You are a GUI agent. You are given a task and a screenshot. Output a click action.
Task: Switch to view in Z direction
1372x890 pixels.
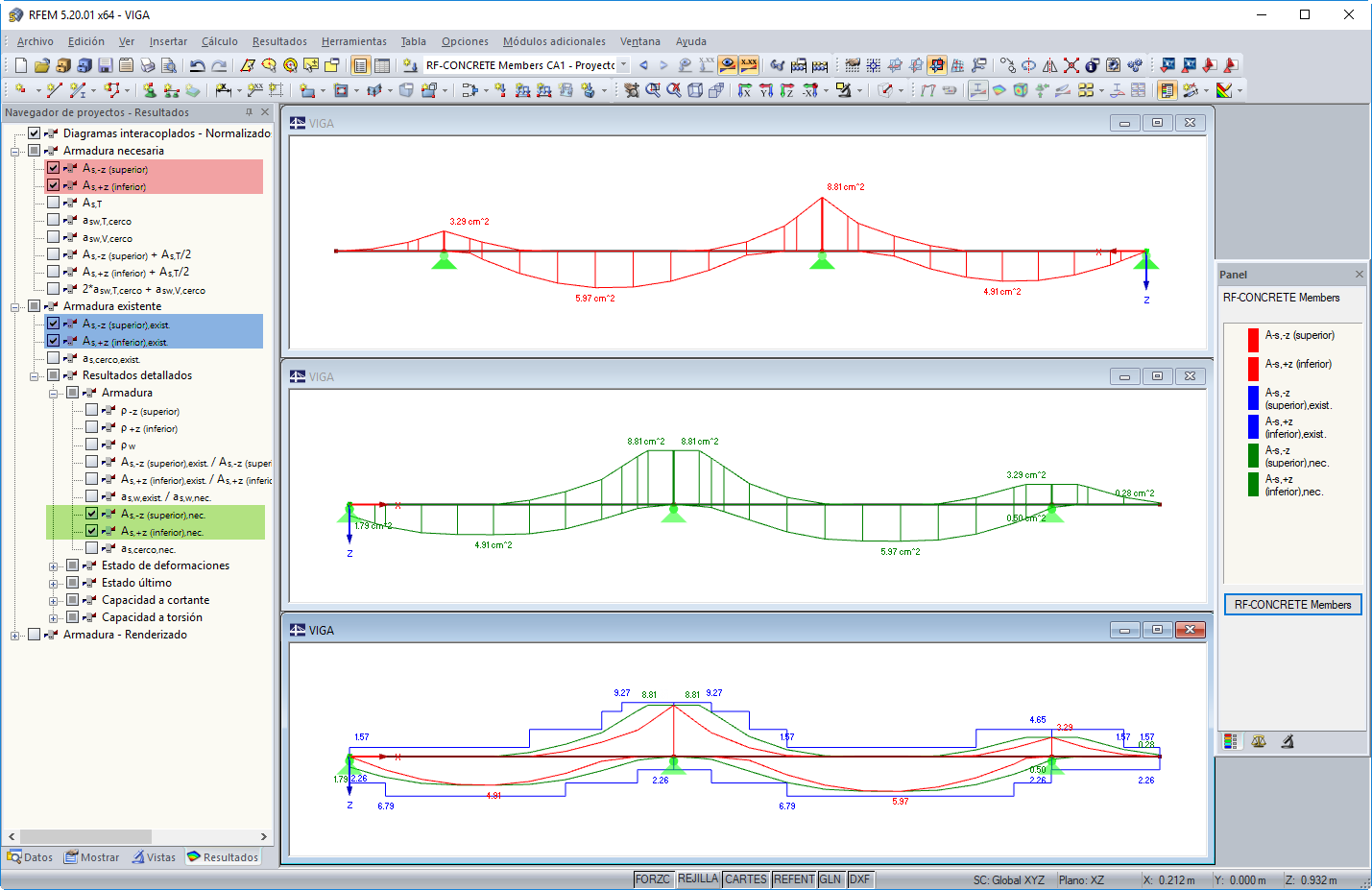pyautogui.click(x=787, y=90)
